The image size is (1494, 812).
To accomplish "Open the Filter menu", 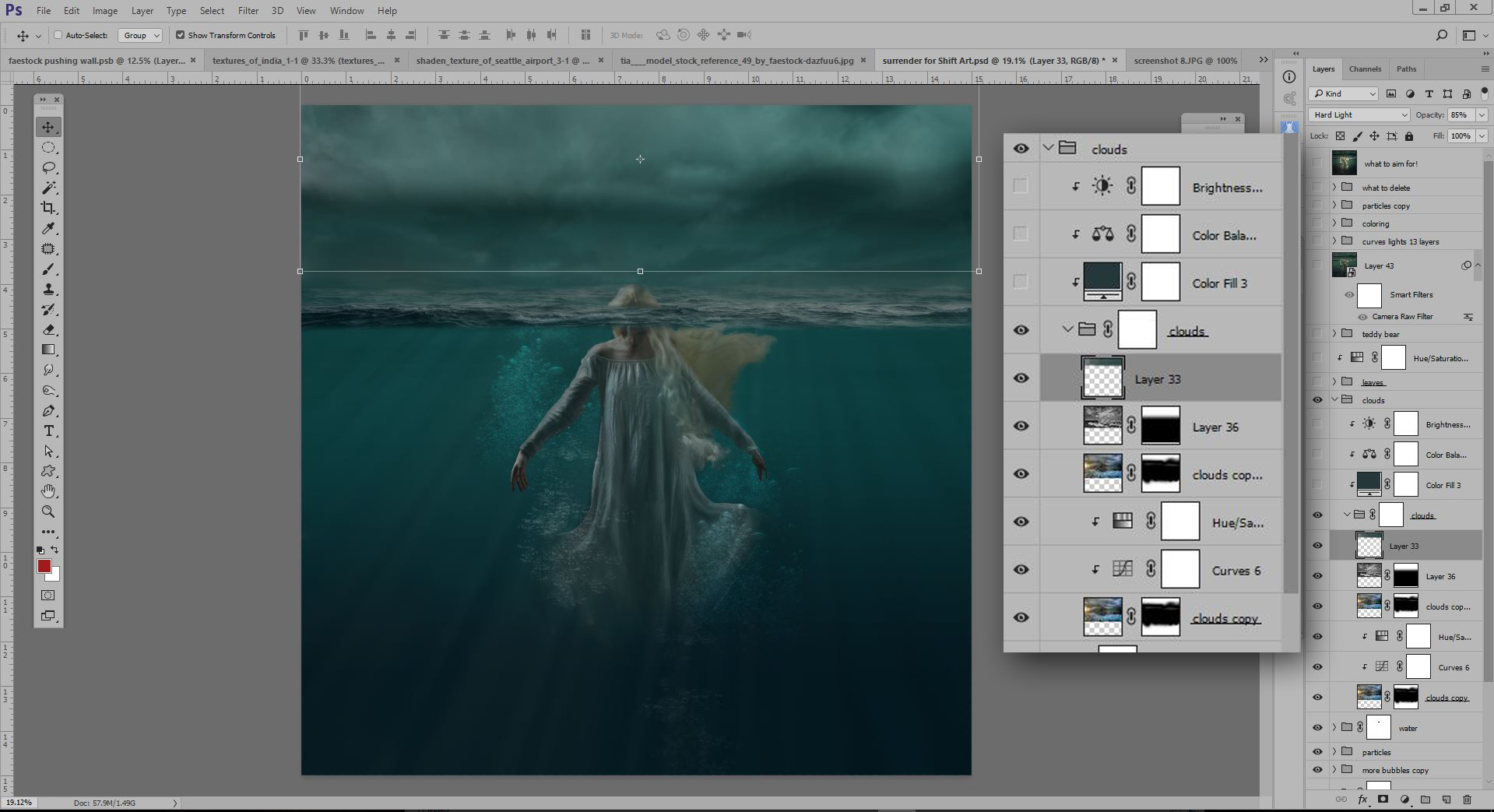I will point(248,10).
